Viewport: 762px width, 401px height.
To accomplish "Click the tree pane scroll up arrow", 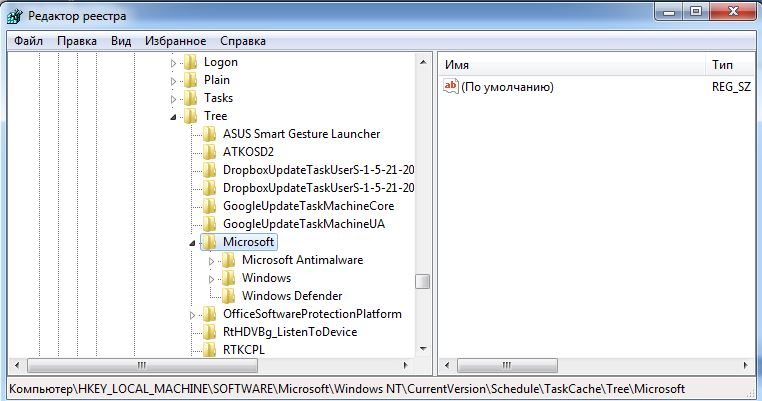I will point(423,62).
